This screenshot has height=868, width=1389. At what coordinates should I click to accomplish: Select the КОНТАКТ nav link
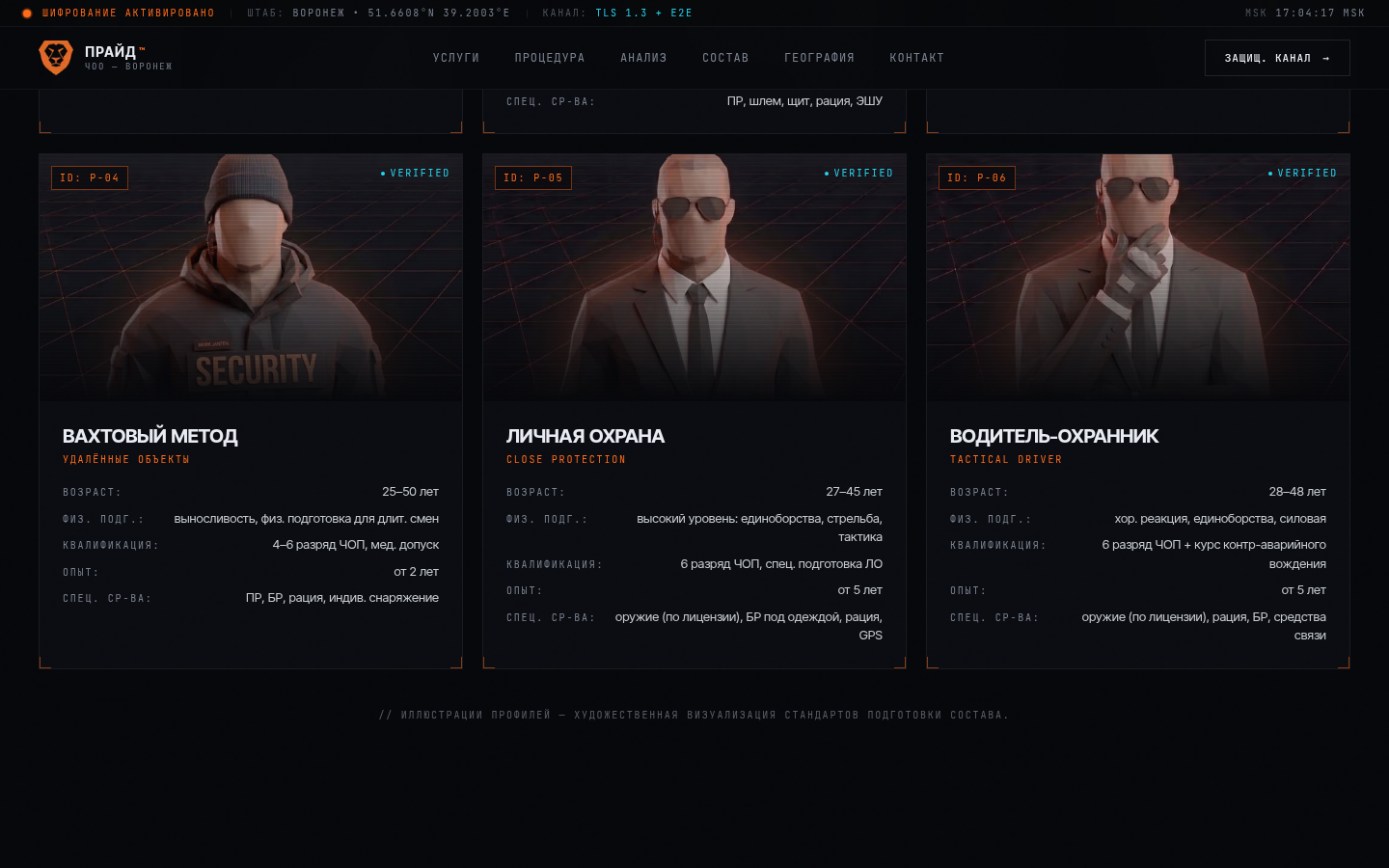(x=916, y=58)
